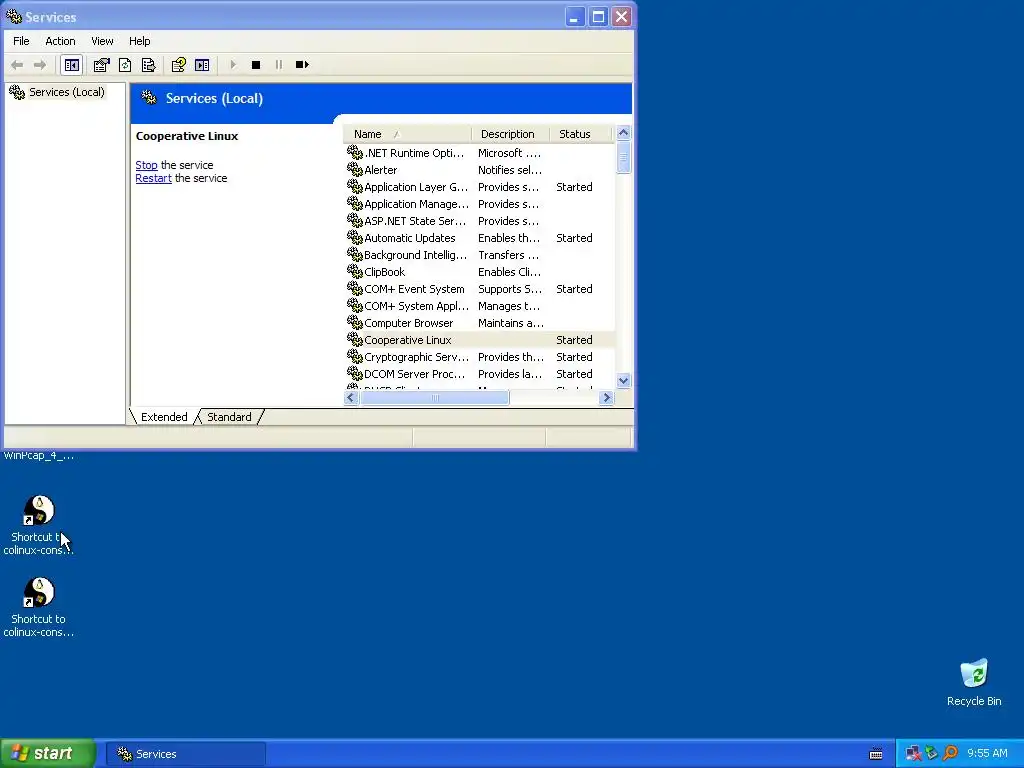Select the Cooperative Linux service row
The height and width of the screenshot is (768, 1024).
[x=479, y=340]
